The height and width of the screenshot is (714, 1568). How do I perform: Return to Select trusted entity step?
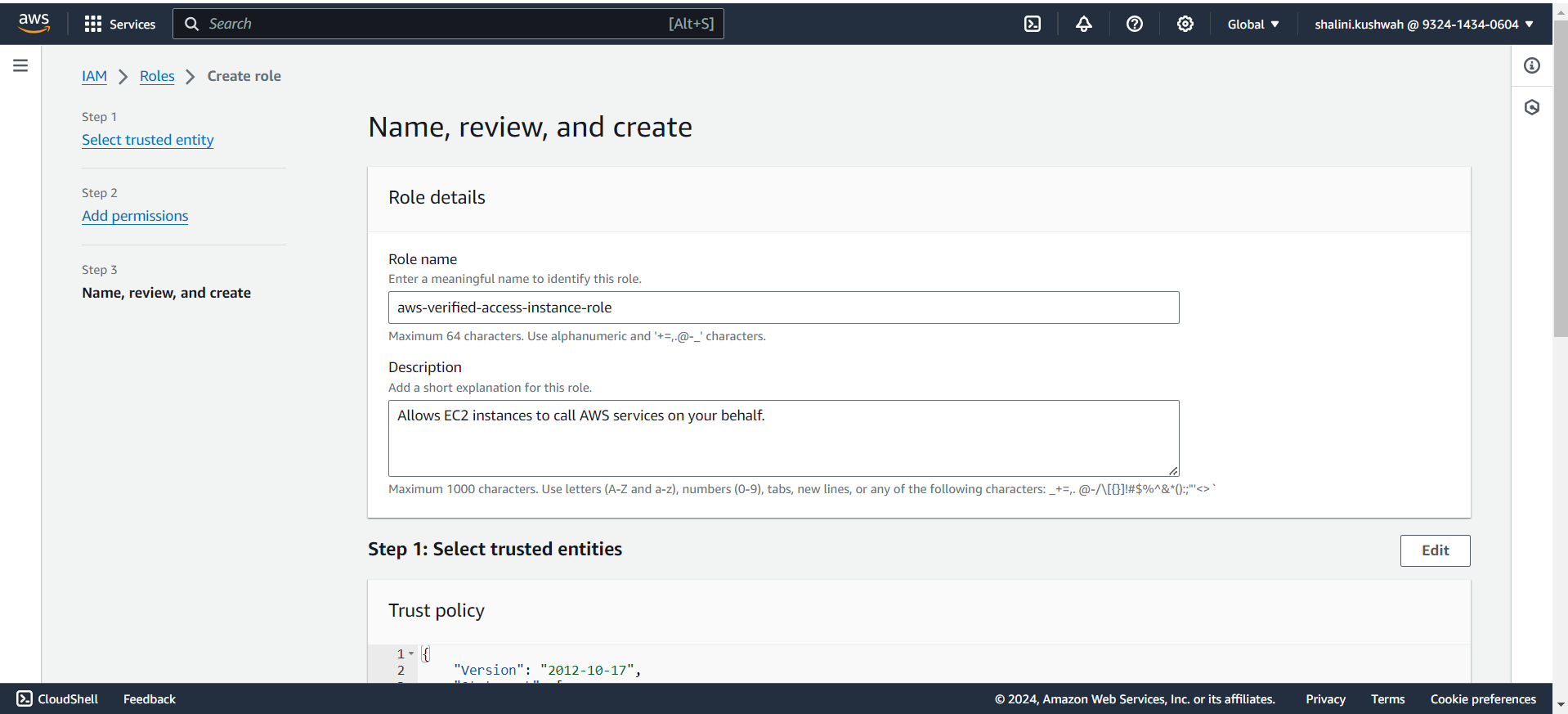[148, 140]
